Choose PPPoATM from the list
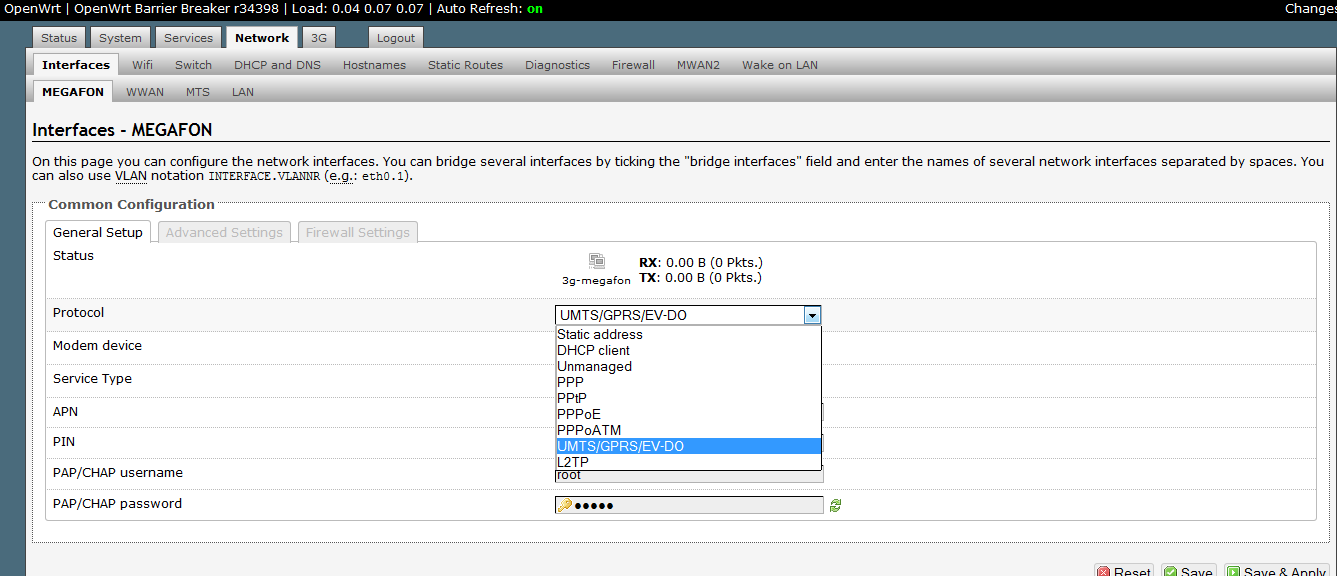 pyautogui.click(x=688, y=430)
